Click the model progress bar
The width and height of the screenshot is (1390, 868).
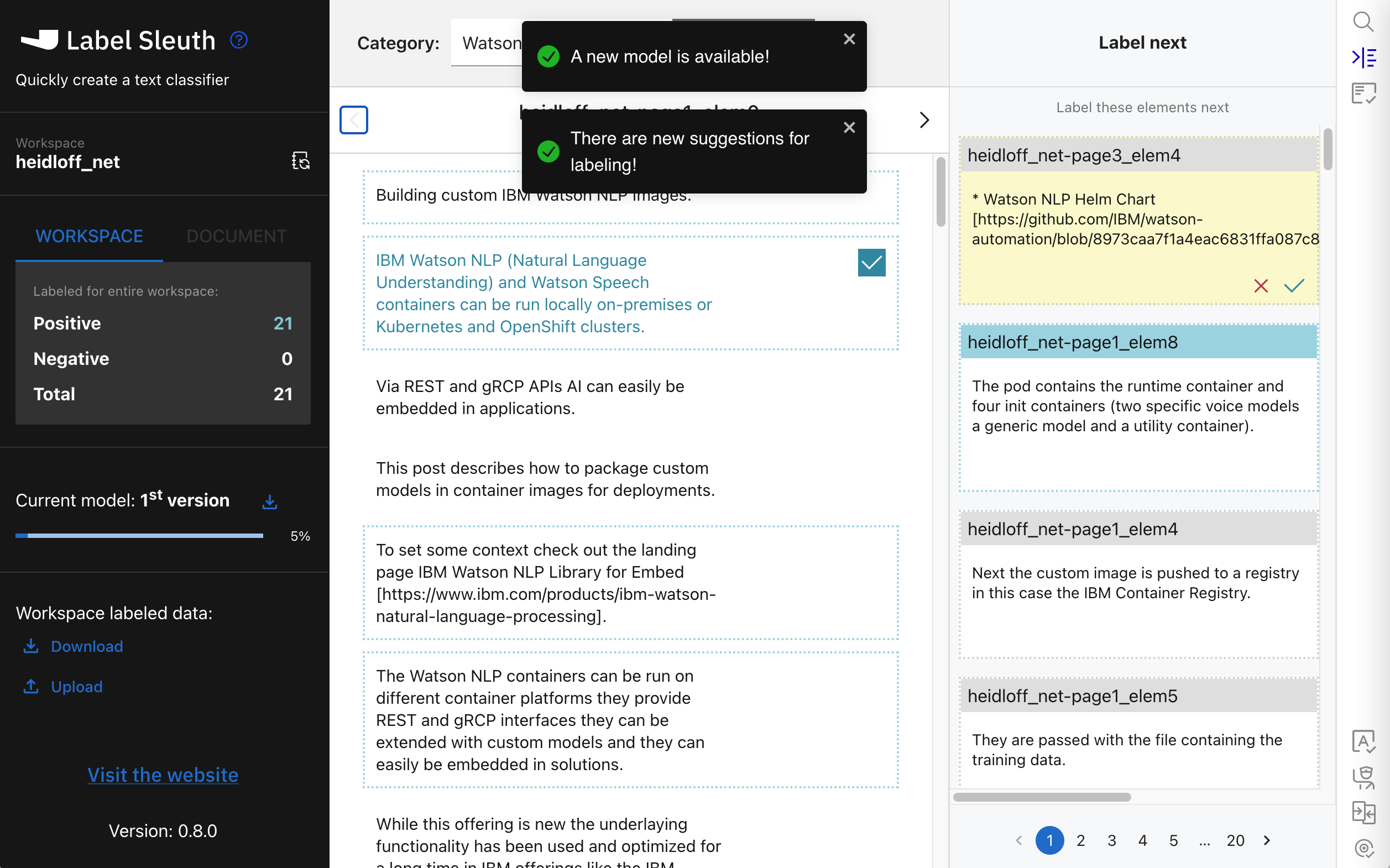coord(139,536)
